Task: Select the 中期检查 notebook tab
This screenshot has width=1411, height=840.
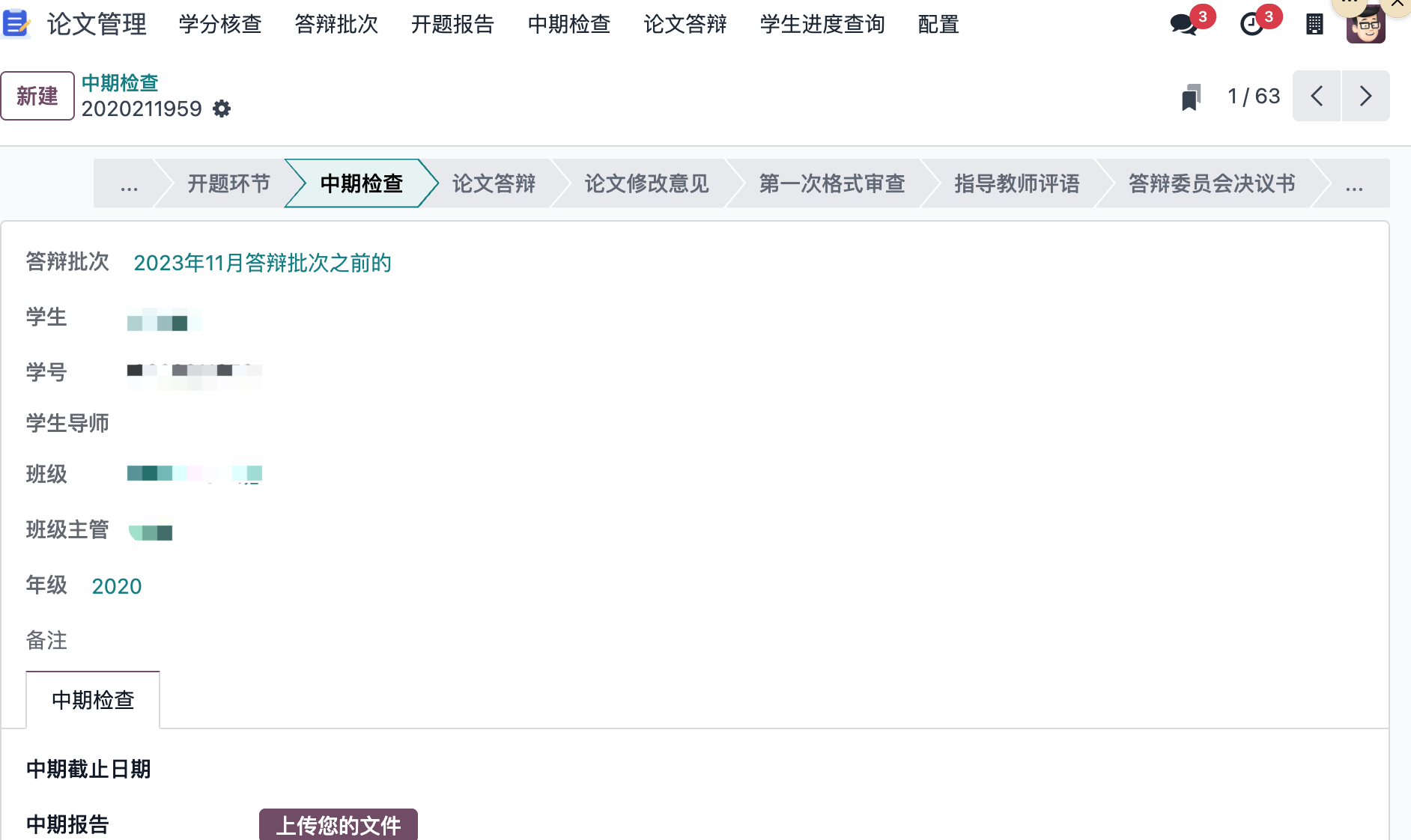Action: pos(93,700)
